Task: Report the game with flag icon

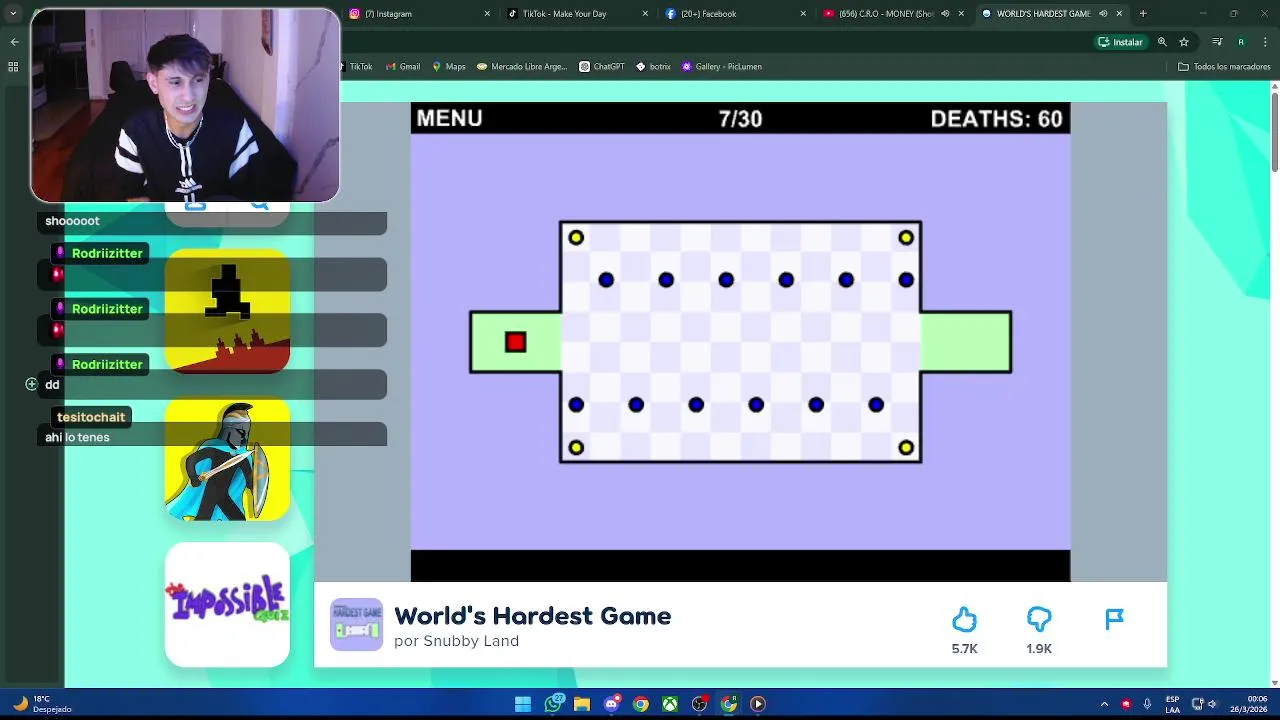Action: (1114, 620)
